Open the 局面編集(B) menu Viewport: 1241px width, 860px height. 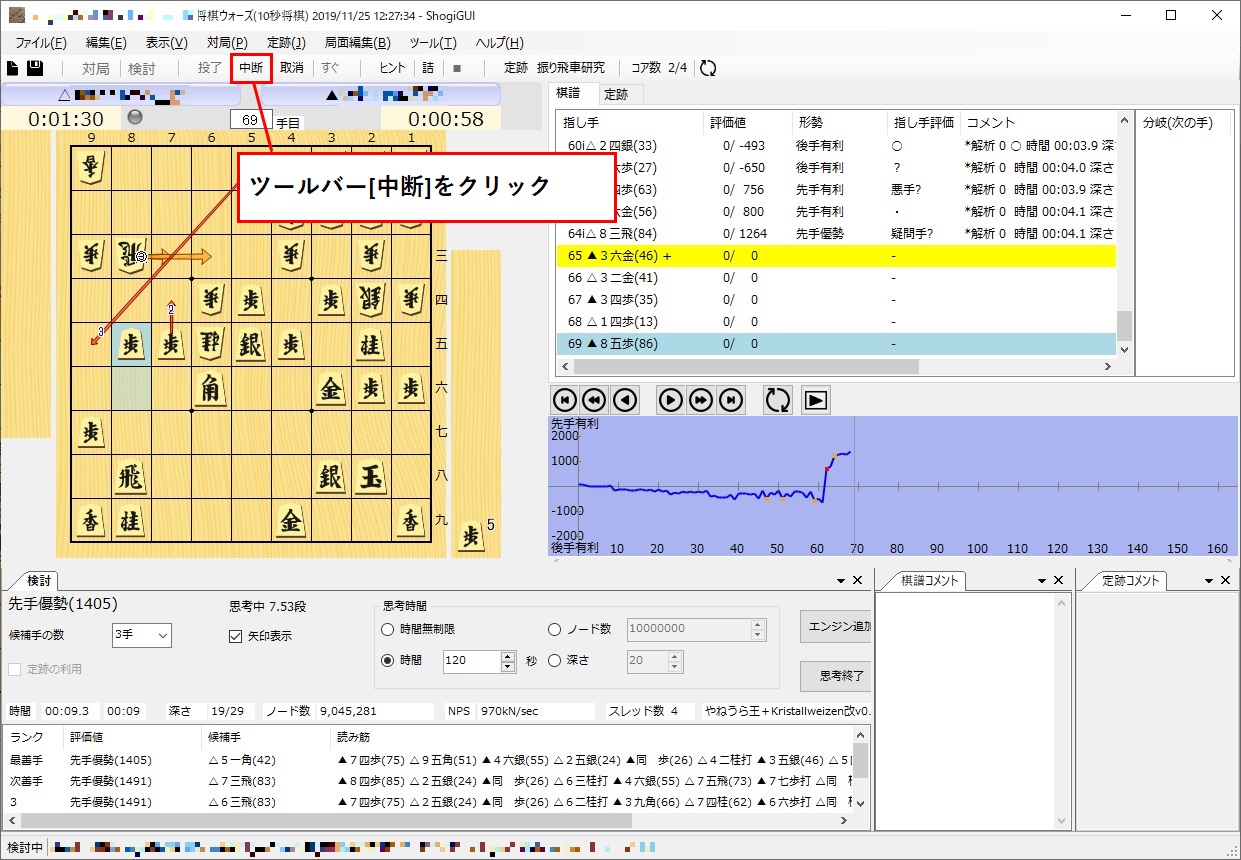[357, 43]
